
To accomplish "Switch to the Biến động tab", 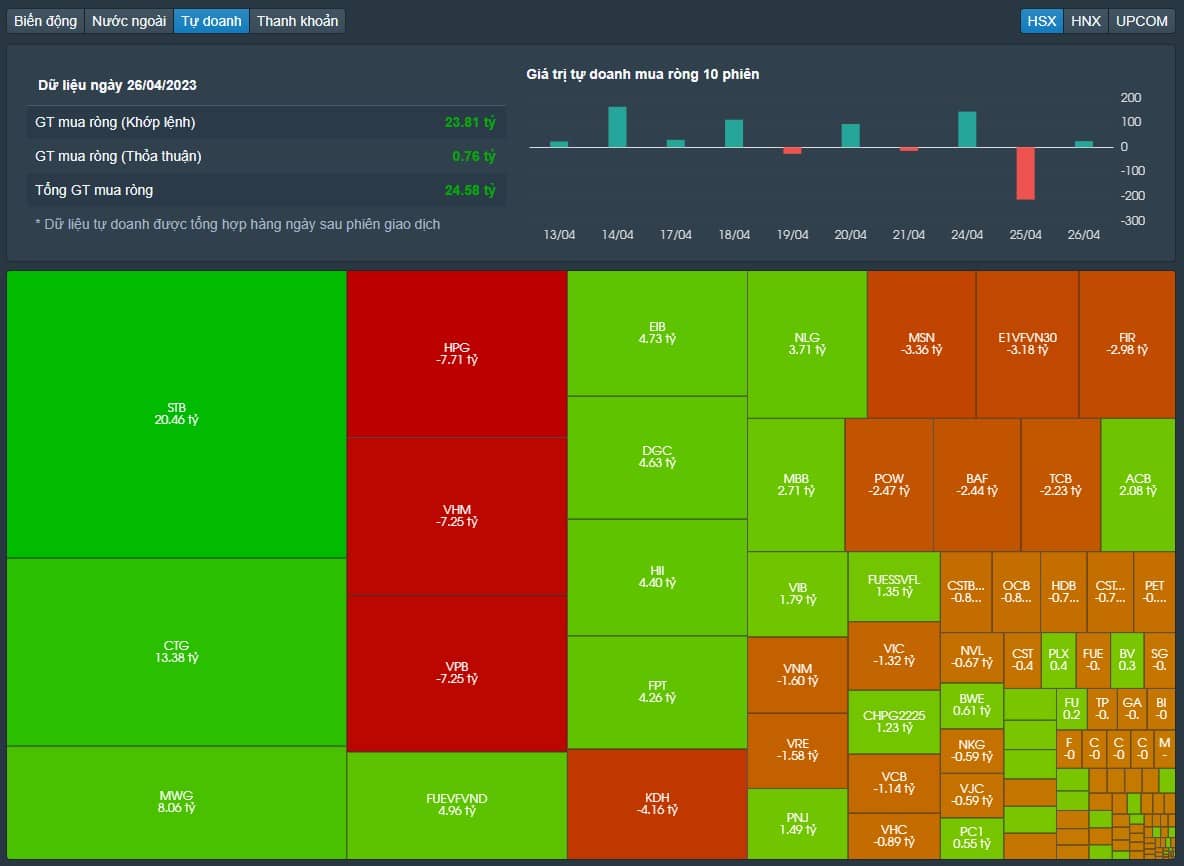I will (x=45, y=21).
